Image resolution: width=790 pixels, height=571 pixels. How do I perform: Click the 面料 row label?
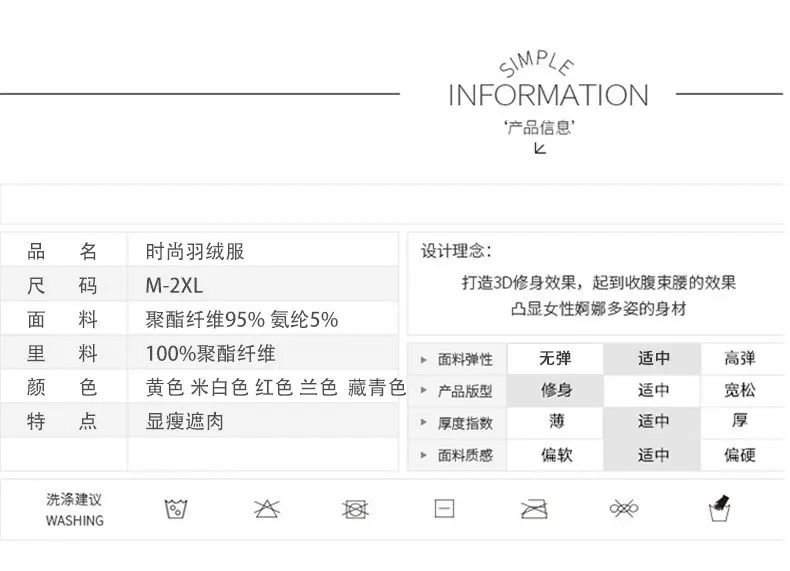(61, 320)
